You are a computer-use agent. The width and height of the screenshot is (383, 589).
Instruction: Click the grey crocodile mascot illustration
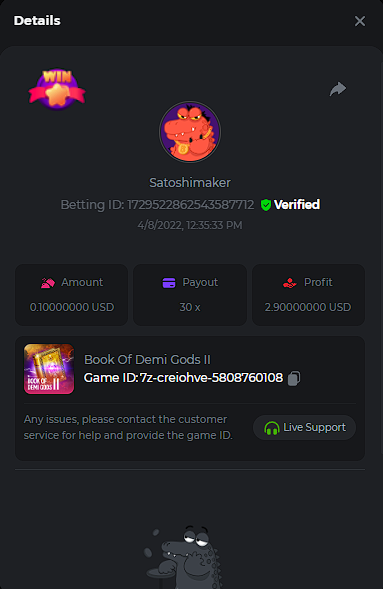click(184, 557)
